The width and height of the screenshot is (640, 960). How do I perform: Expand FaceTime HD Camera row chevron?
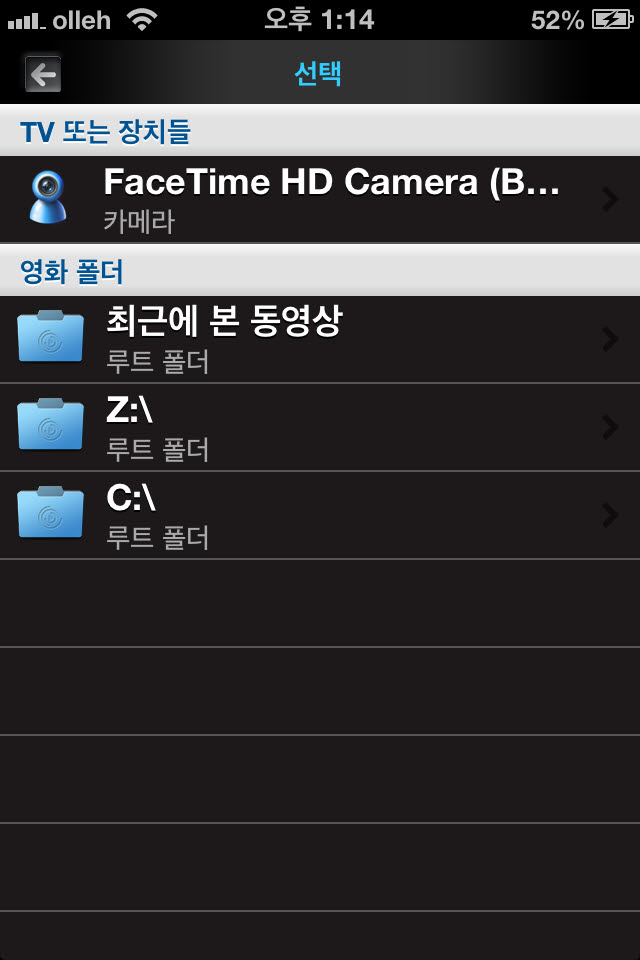(x=610, y=200)
